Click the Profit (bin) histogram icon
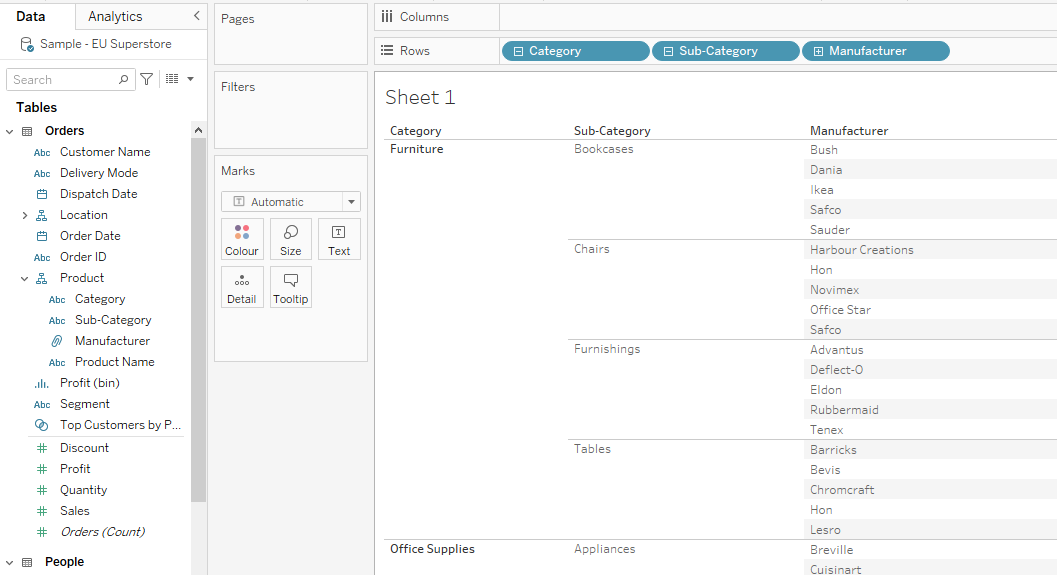1057x575 pixels. coord(42,384)
